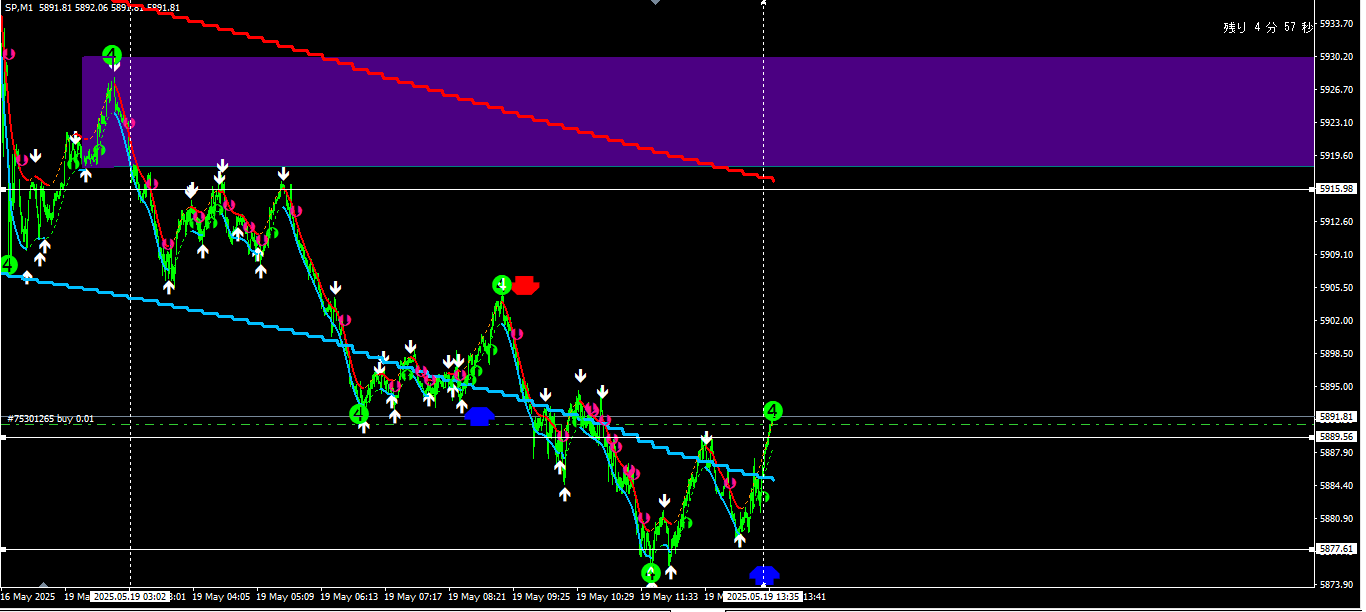Image resolution: width=1366 pixels, height=612 pixels.
Task: Click '19 May 10:29' on the time axis
Action: point(606,597)
